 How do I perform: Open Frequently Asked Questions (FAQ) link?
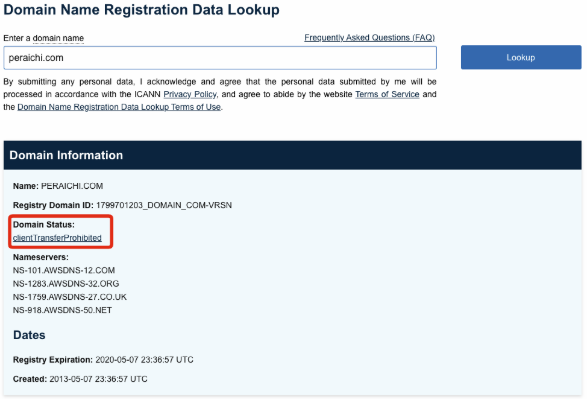point(369,37)
